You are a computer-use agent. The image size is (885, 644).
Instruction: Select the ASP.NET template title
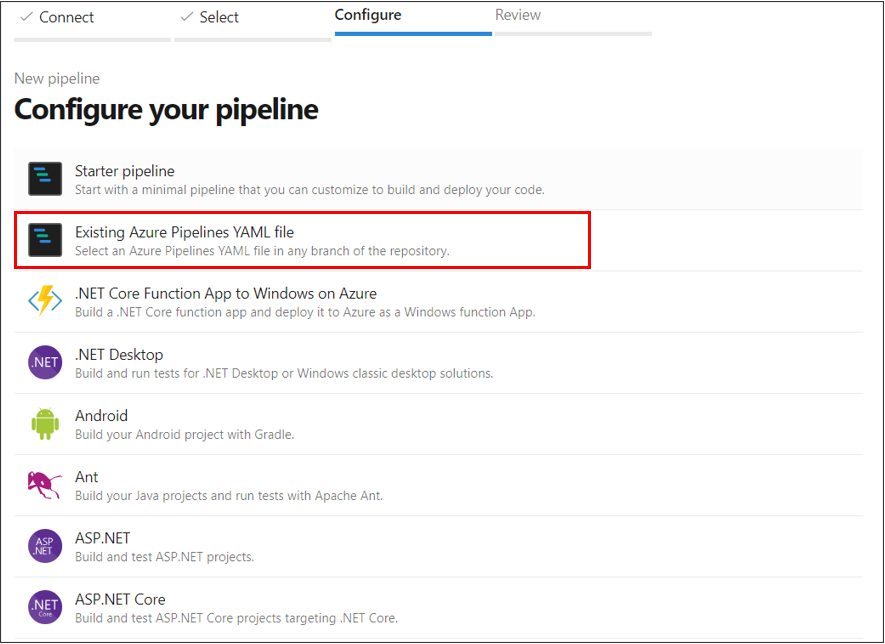tap(103, 538)
